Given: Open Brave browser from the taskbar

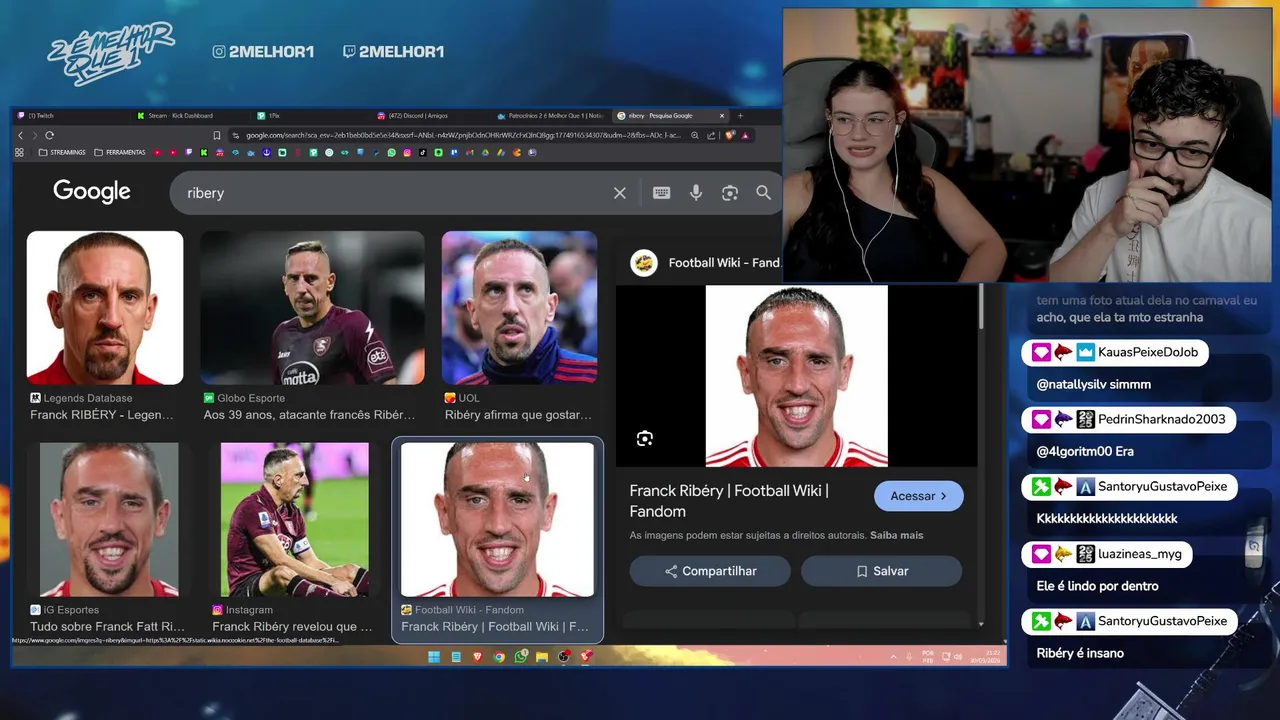Looking at the screenshot, I should point(477,657).
